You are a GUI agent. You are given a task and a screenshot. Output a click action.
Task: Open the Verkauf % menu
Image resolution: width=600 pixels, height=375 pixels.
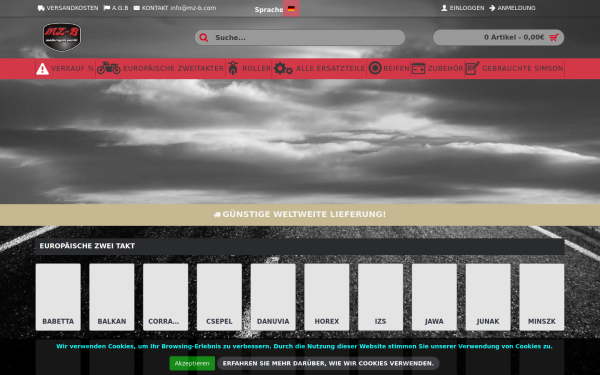point(65,68)
